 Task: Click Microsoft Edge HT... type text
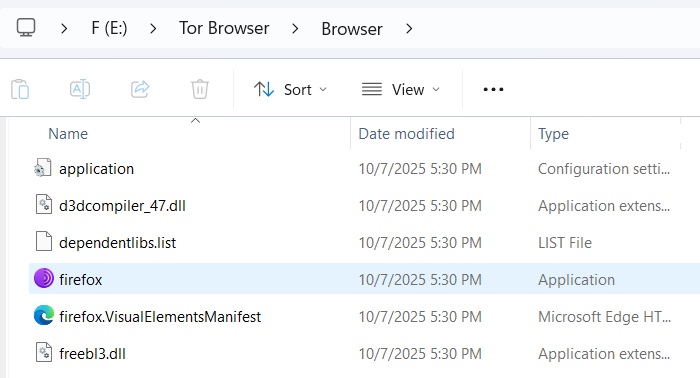604,317
